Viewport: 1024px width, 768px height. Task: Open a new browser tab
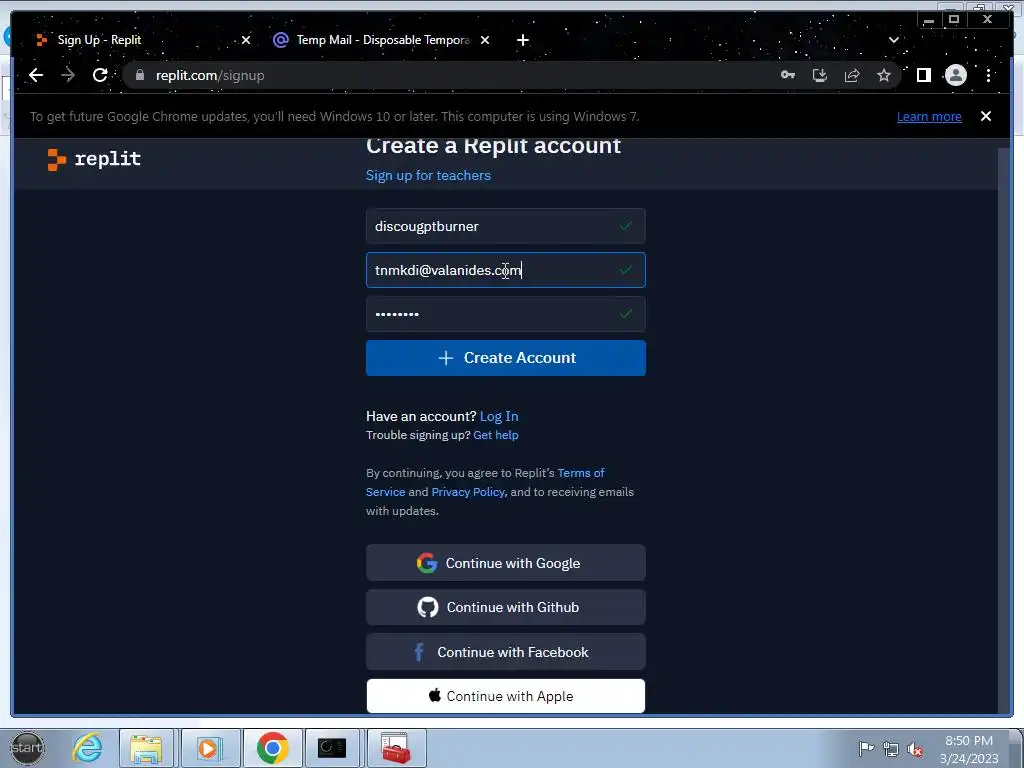(x=522, y=40)
